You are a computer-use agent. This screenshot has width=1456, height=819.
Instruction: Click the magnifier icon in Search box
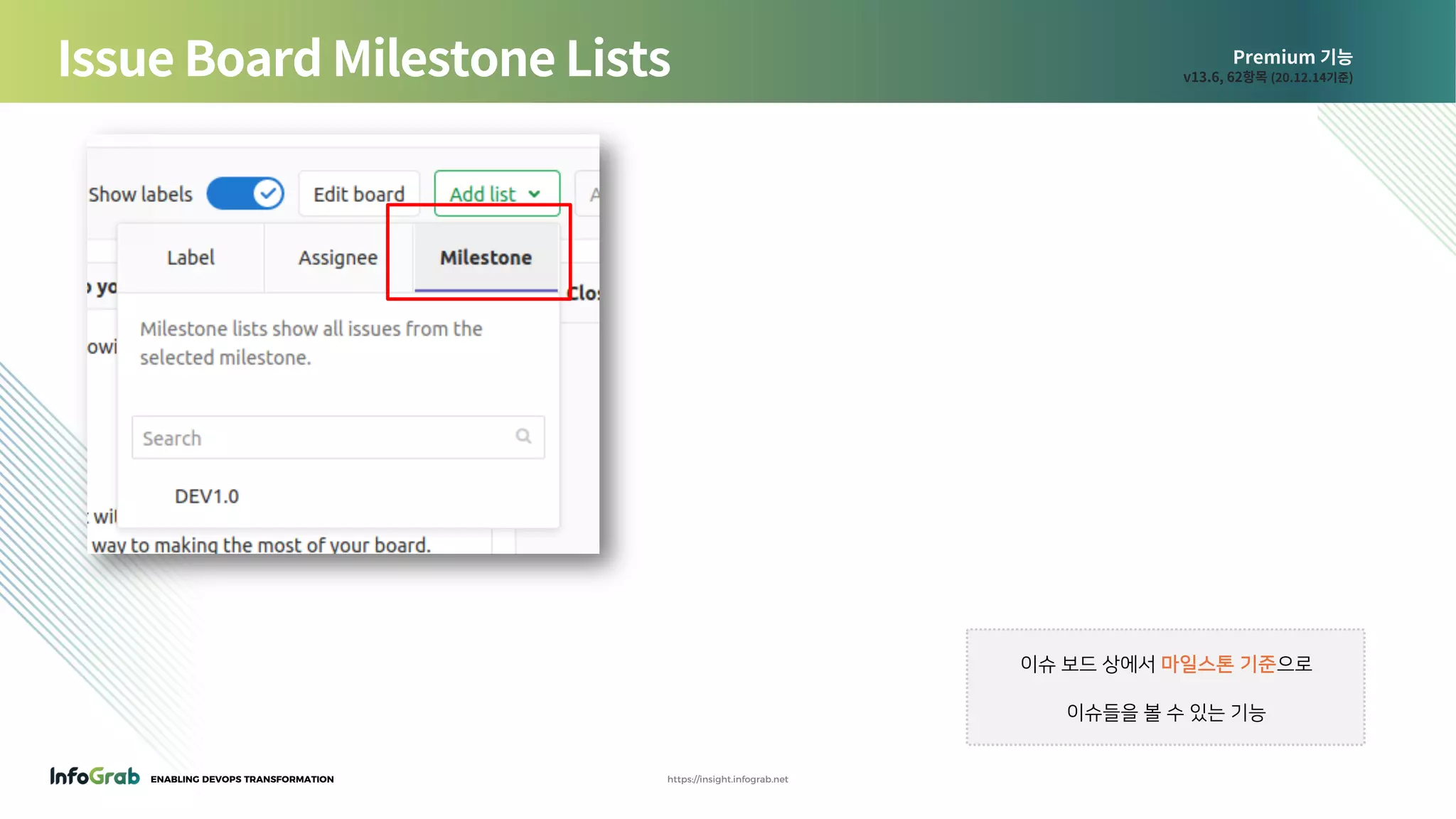523,437
